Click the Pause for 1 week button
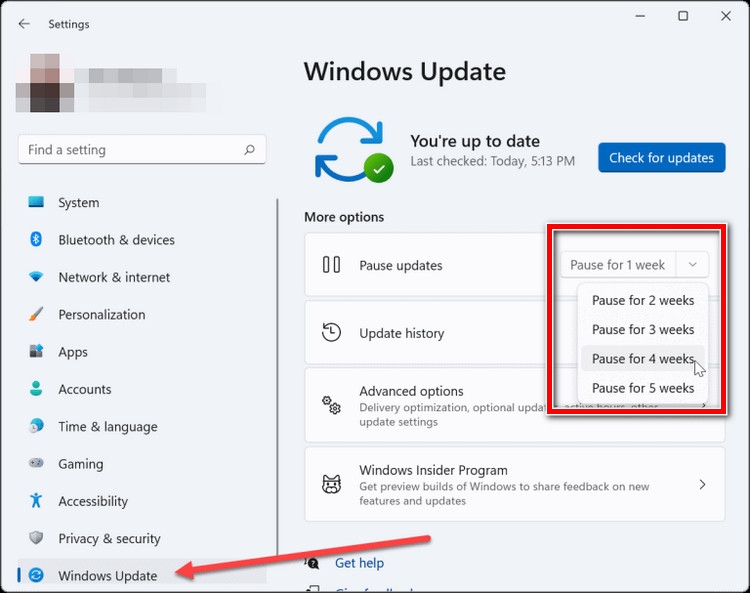The height and width of the screenshot is (593, 750). (x=618, y=264)
